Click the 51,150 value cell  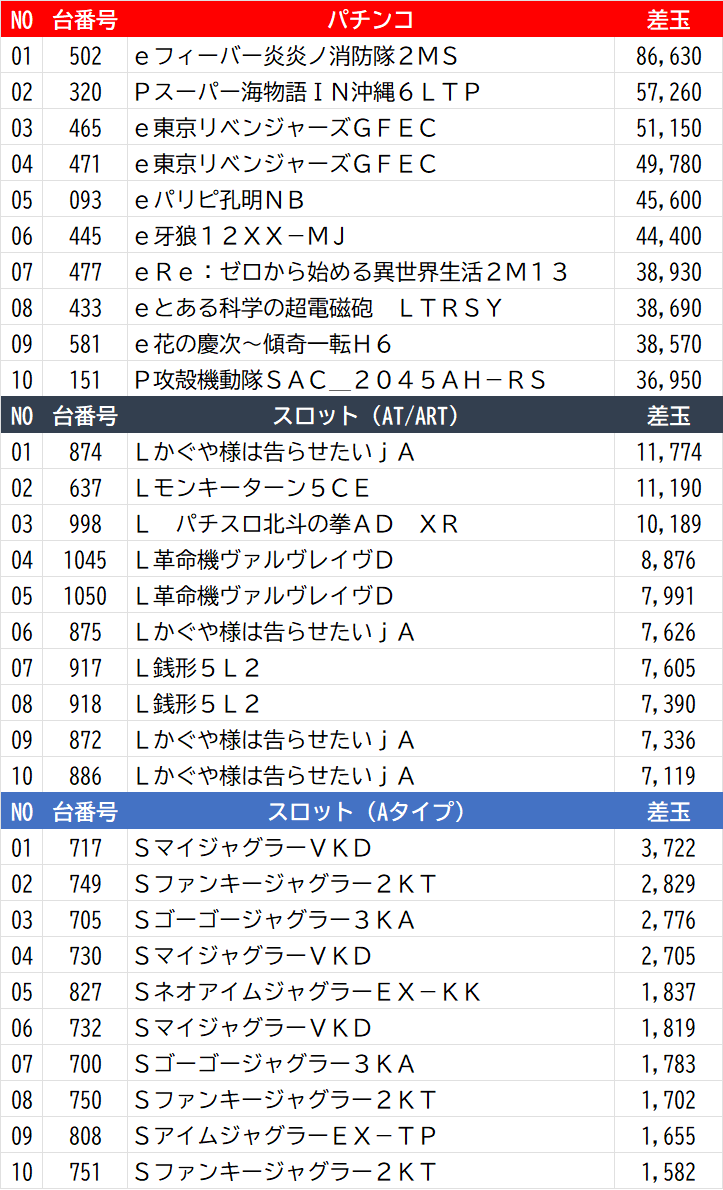(x=668, y=128)
